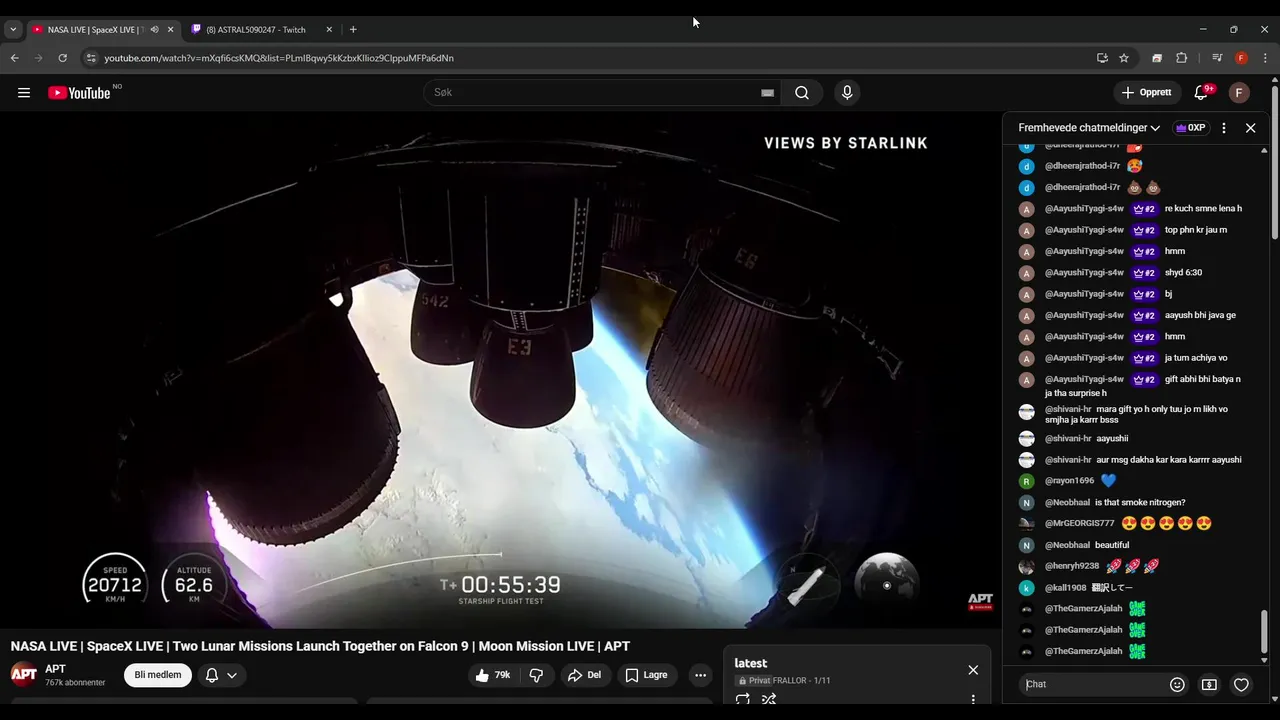Open latest playlist three-dot menu
The width and height of the screenshot is (1280, 720).
pos(973,699)
